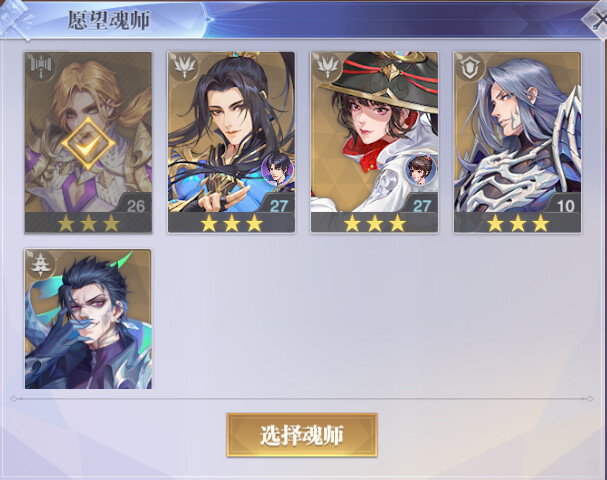This screenshot has height=480, width=607.
Task: Click the tree class icon on blue-haired card
Action: coord(41,264)
